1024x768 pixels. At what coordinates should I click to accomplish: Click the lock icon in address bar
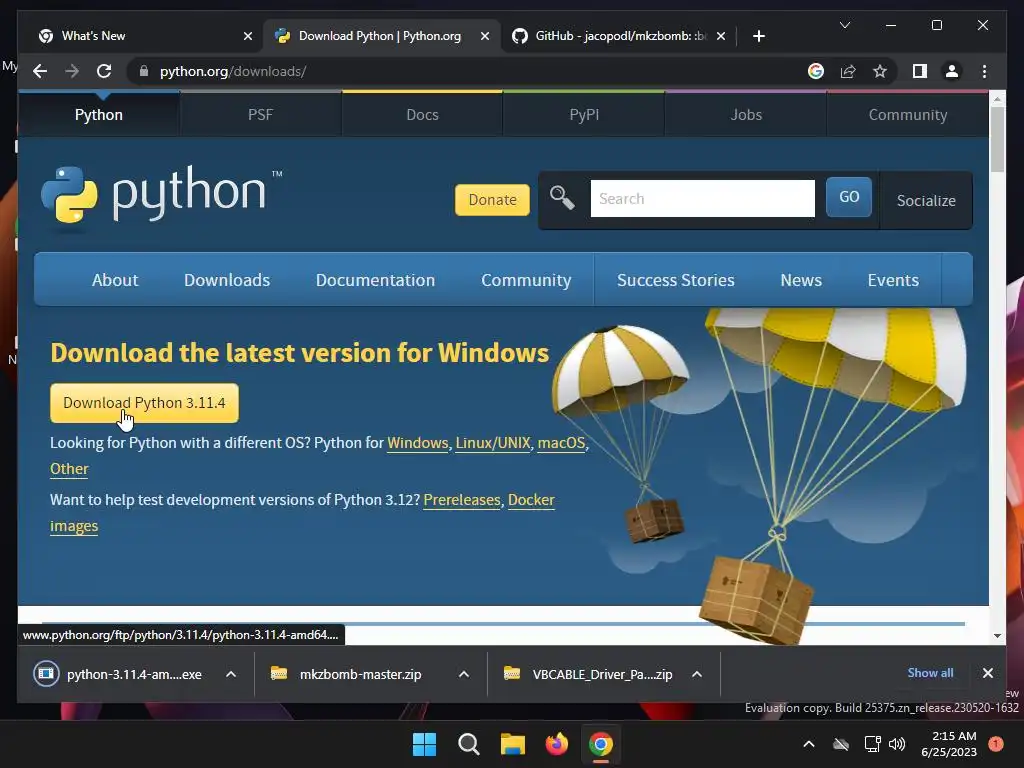coord(144,71)
